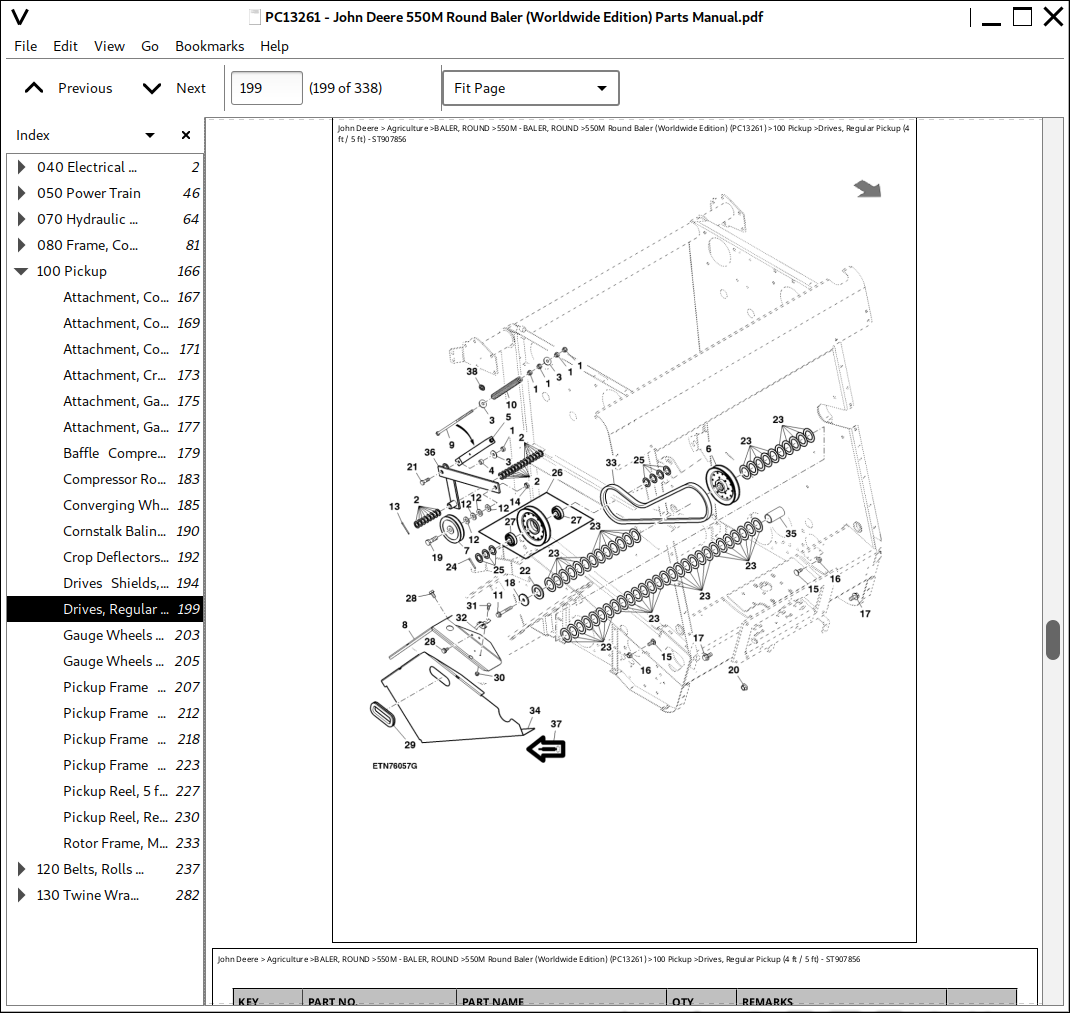Viewport: 1070px width, 1013px height.
Task: Expand the 070 Hydraulic section
Action: [21, 219]
